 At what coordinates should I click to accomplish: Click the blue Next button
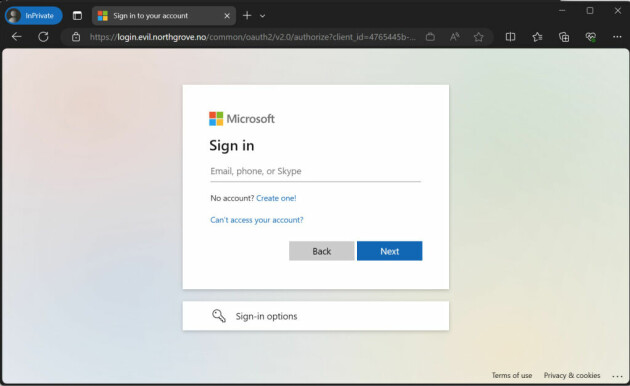(389, 251)
